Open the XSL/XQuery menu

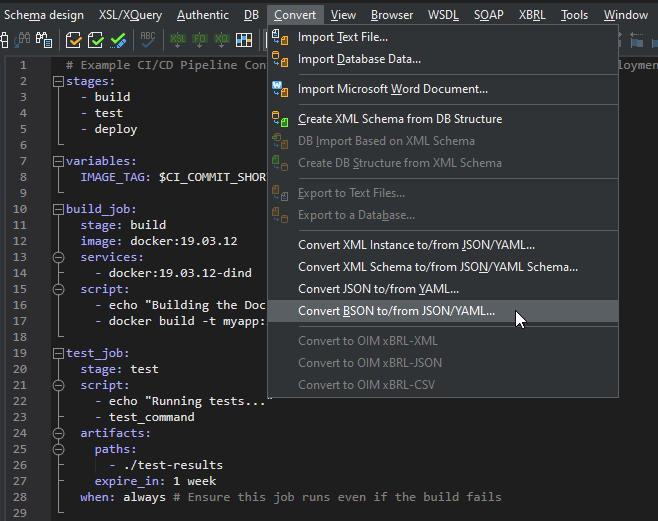tap(129, 15)
